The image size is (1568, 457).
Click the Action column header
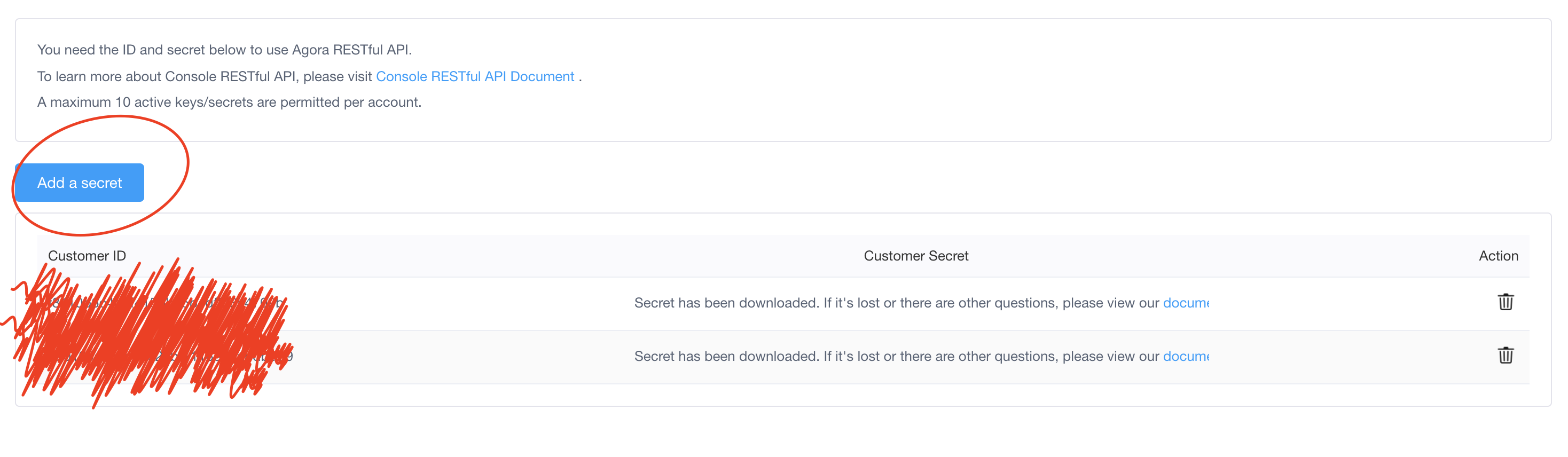[1498, 256]
